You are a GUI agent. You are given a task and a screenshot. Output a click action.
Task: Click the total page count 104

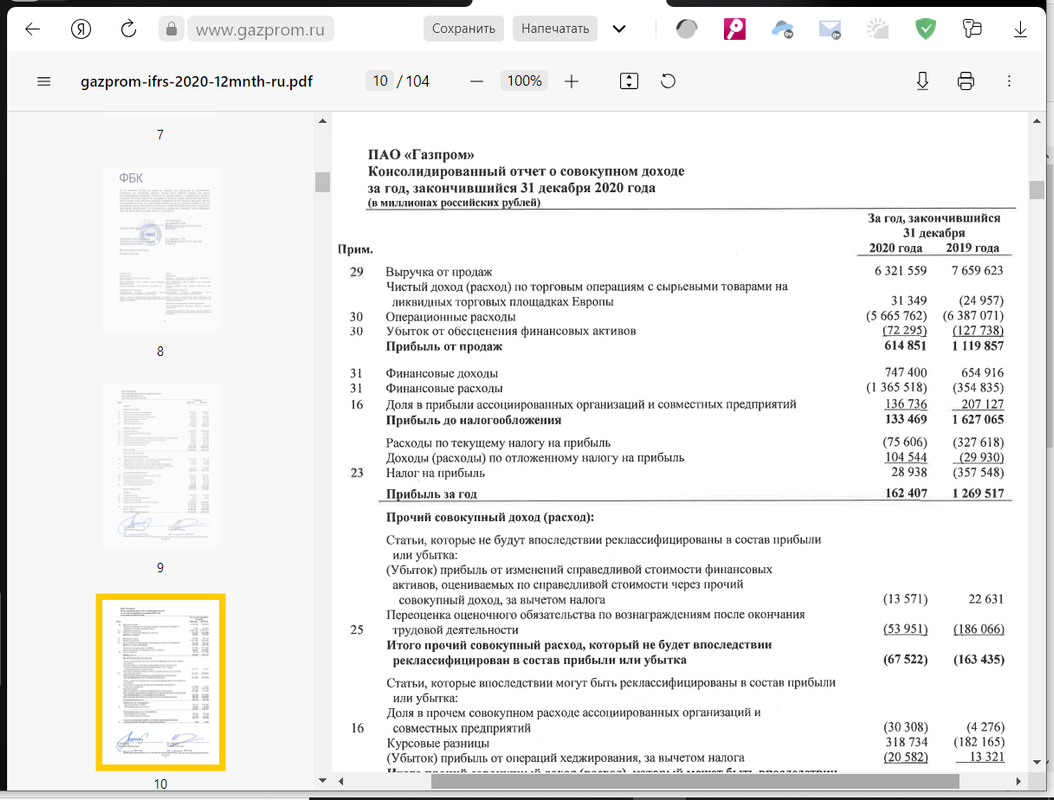pos(417,81)
